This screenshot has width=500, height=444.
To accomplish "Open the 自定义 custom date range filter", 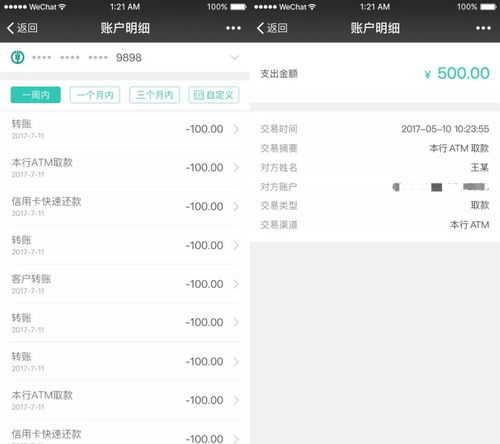I will [214, 95].
